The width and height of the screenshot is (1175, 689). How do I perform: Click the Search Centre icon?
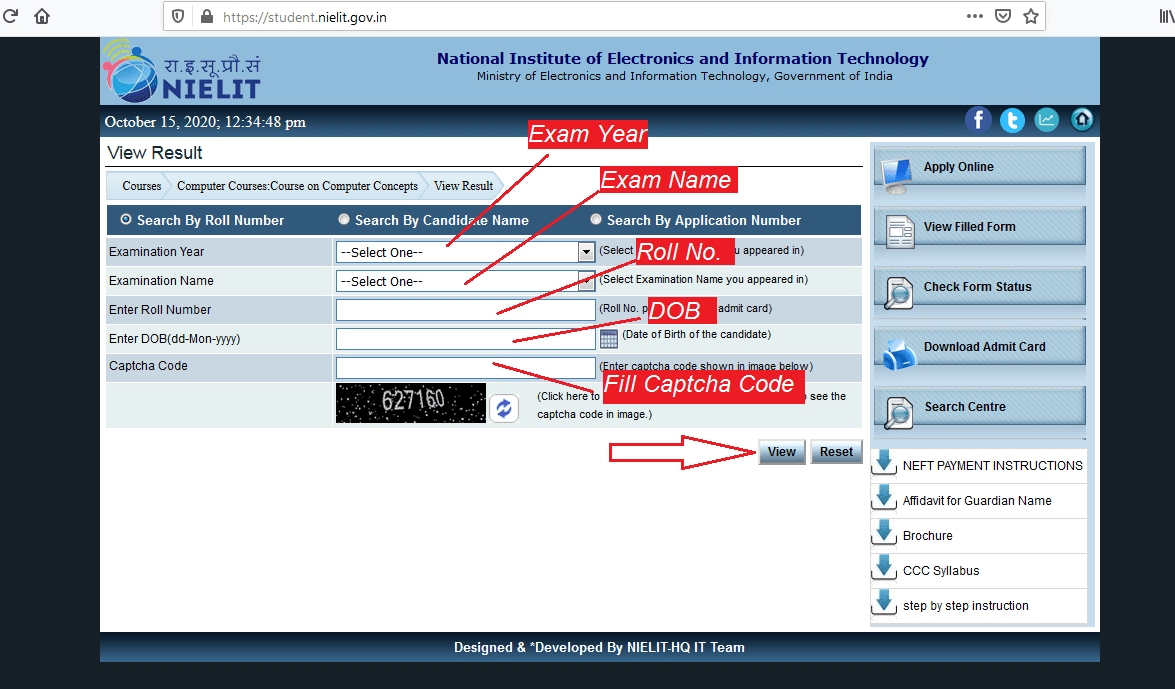[x=897, y=410]
